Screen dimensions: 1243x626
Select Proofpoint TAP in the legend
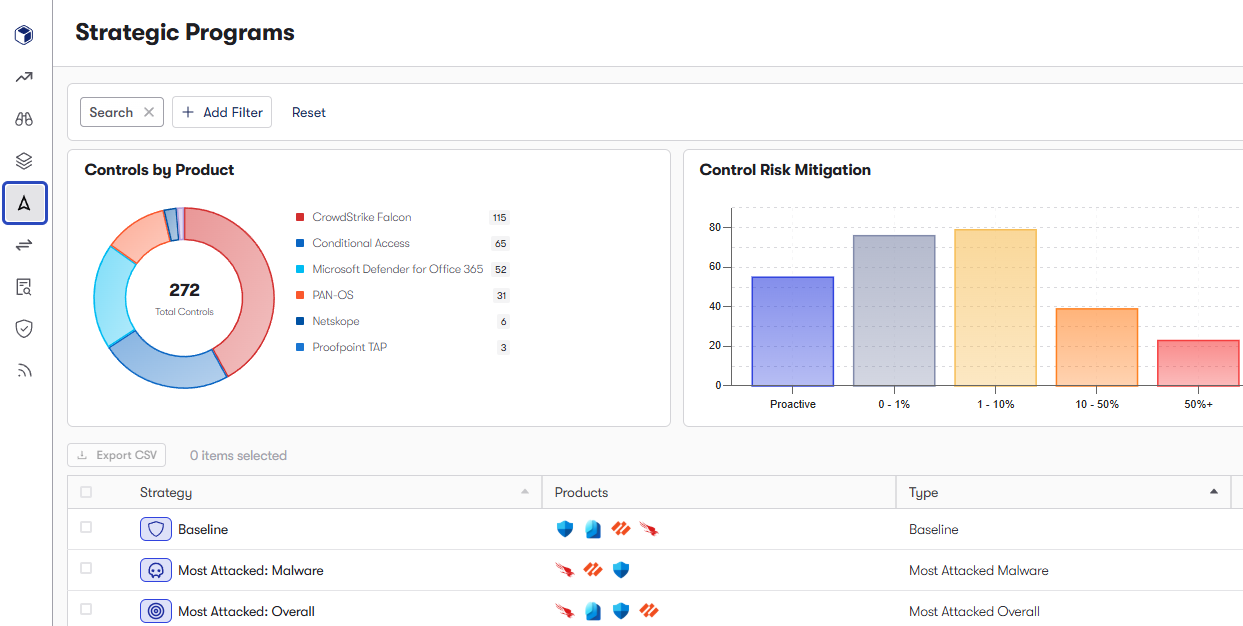coord(350,347)
